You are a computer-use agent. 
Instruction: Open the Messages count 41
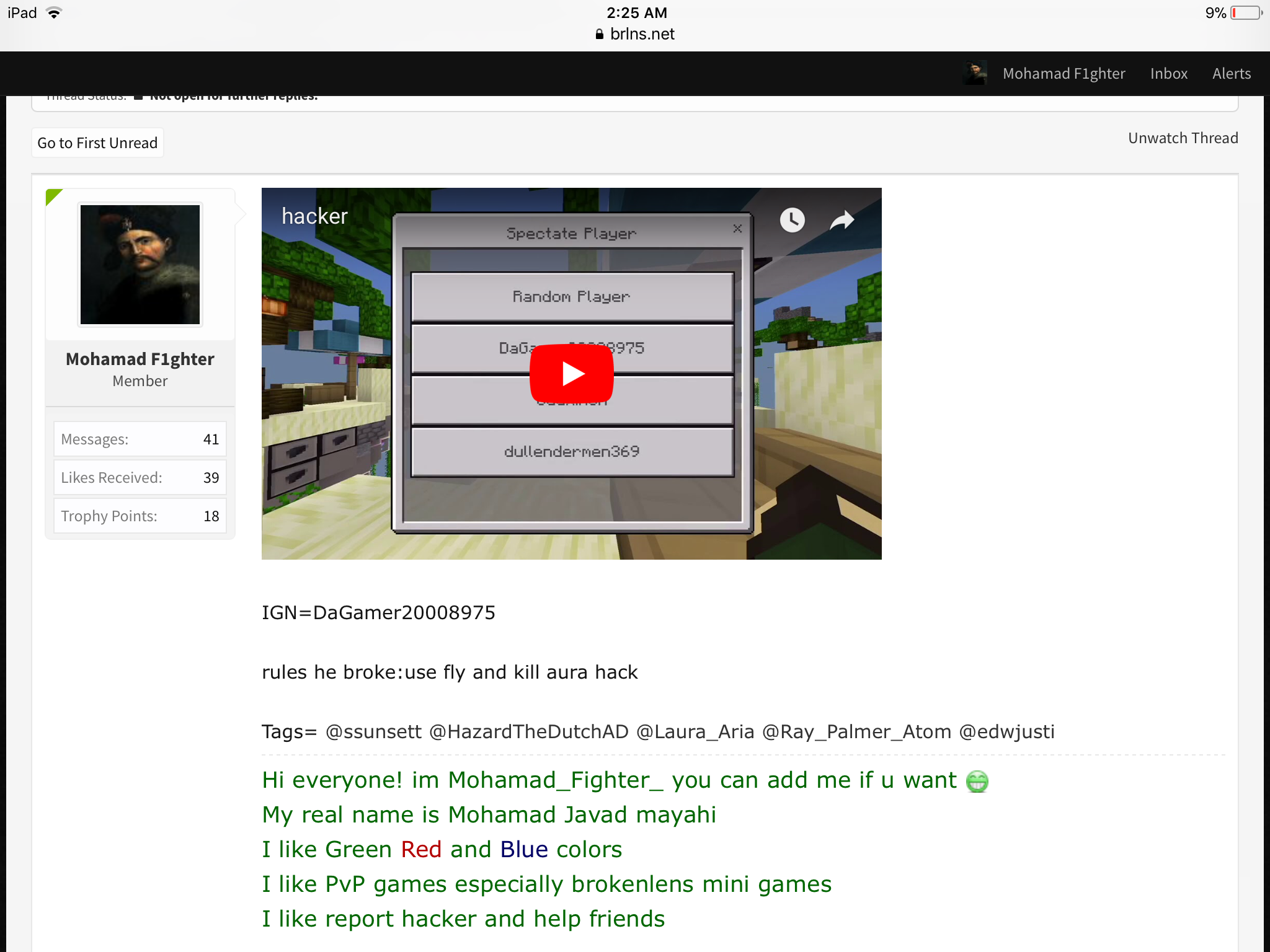pos(211,439)
